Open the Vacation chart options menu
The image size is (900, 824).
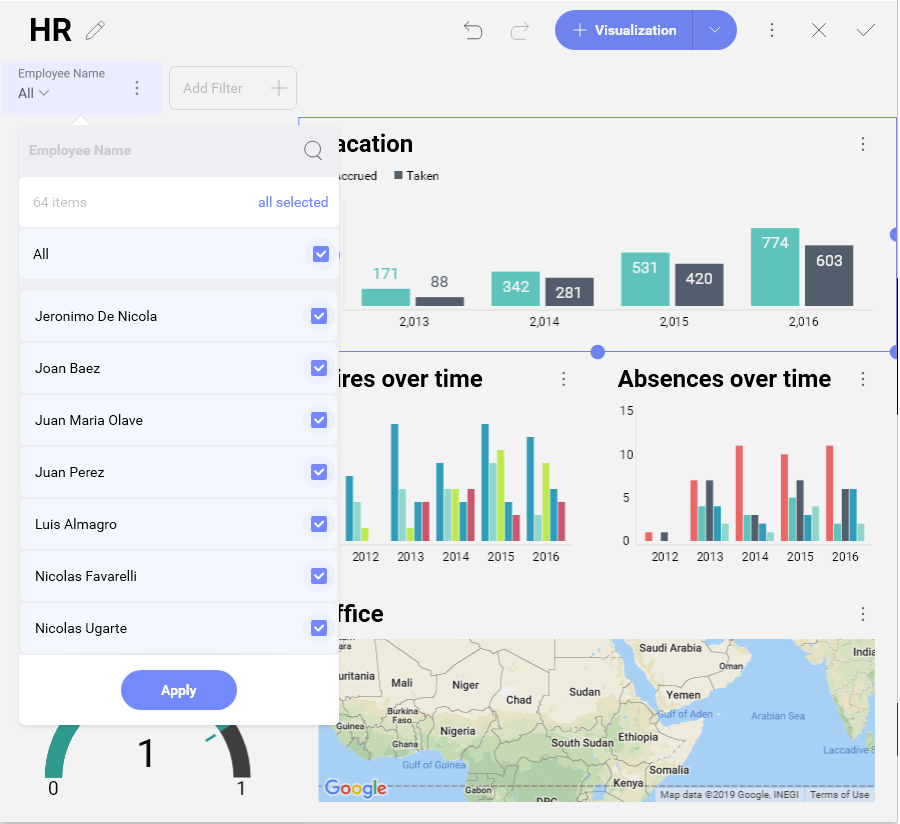863,144
